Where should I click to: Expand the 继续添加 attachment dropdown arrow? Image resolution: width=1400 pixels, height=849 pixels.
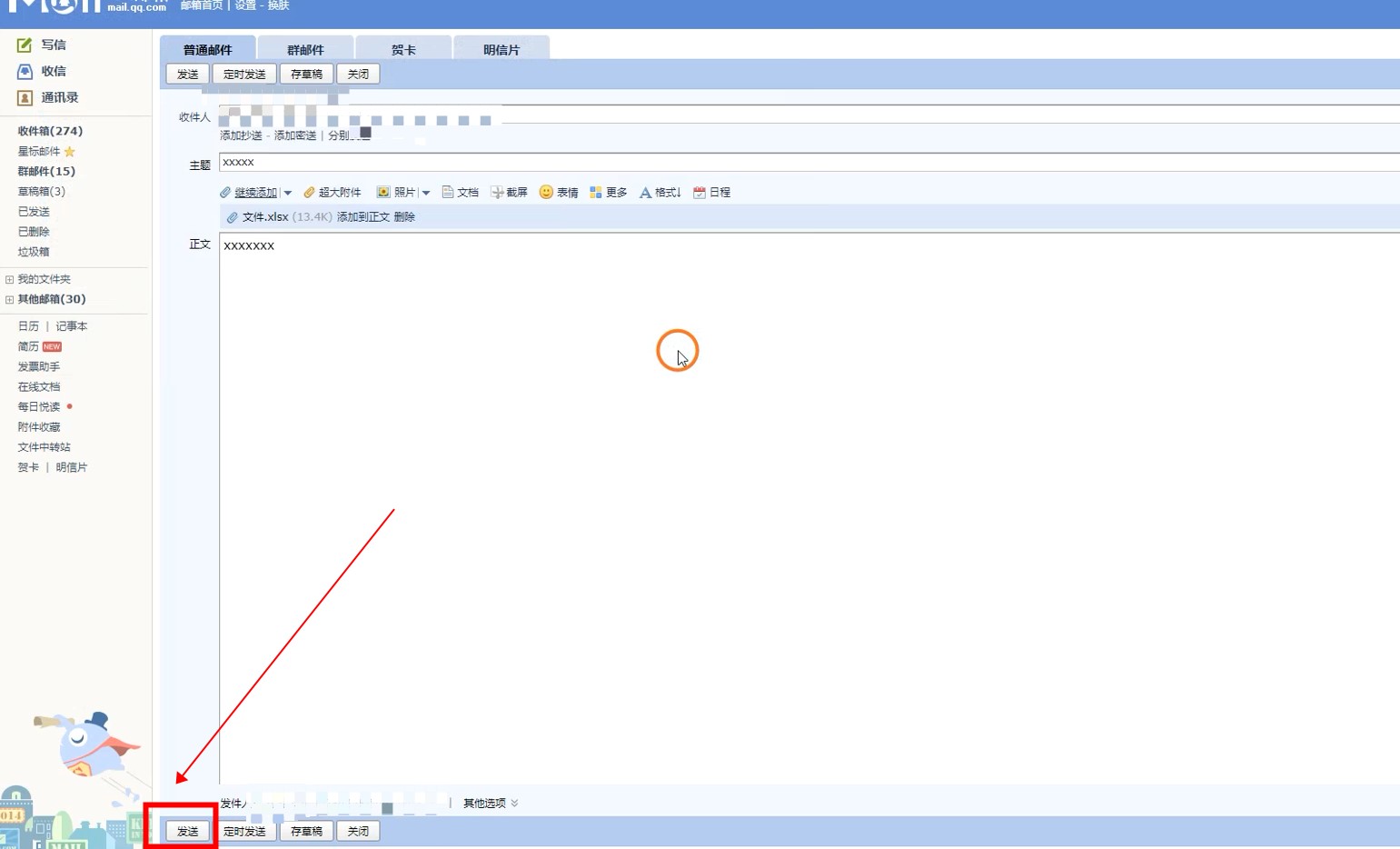pos(288,193)
